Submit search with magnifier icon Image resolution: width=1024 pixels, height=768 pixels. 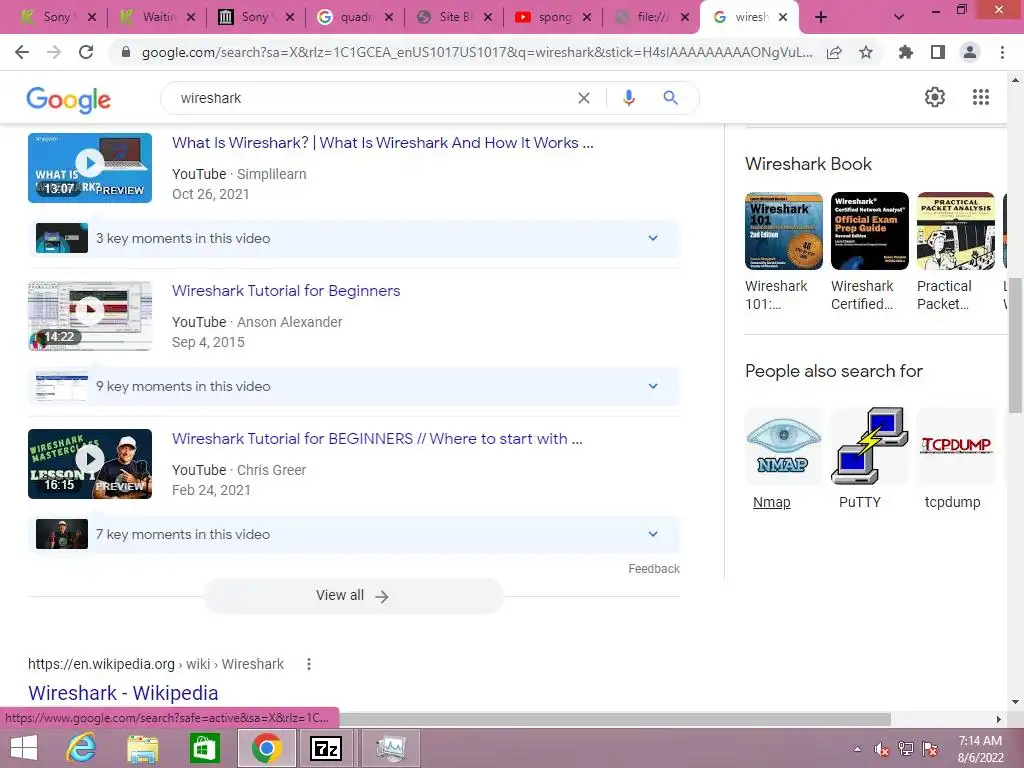coord(670,98)
